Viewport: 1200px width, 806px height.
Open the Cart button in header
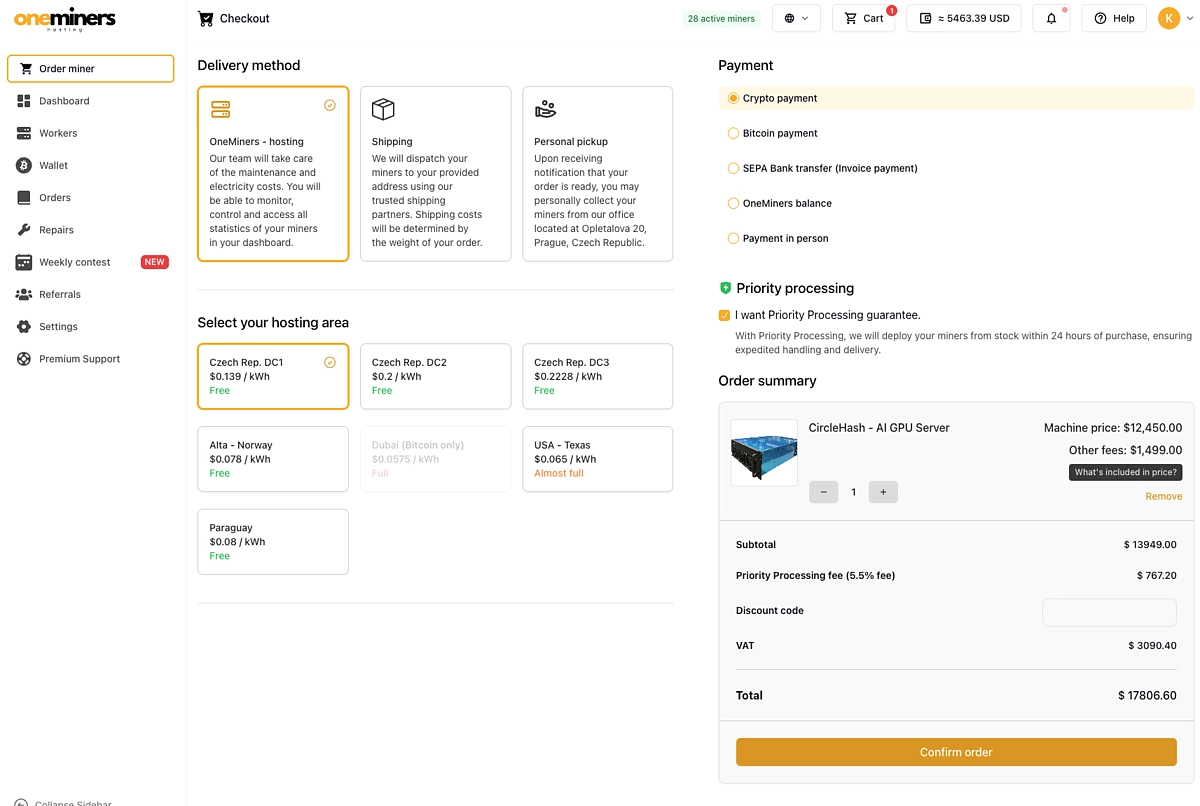pos(863,18)
